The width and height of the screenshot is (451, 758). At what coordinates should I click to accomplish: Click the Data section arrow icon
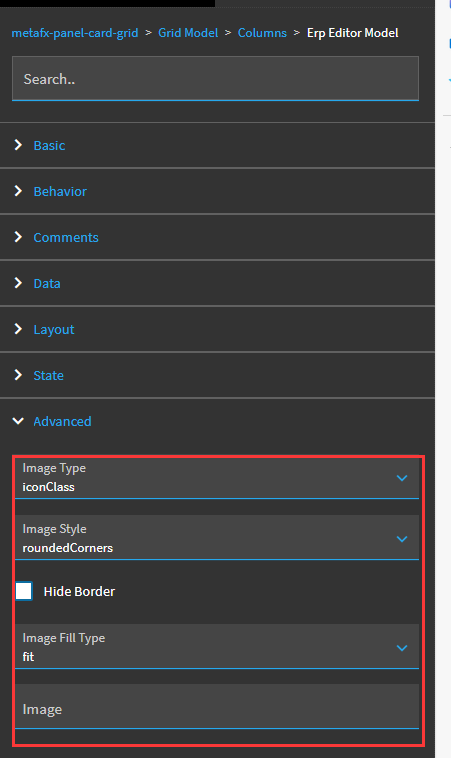pyautogui.click(x=18, y=283)
